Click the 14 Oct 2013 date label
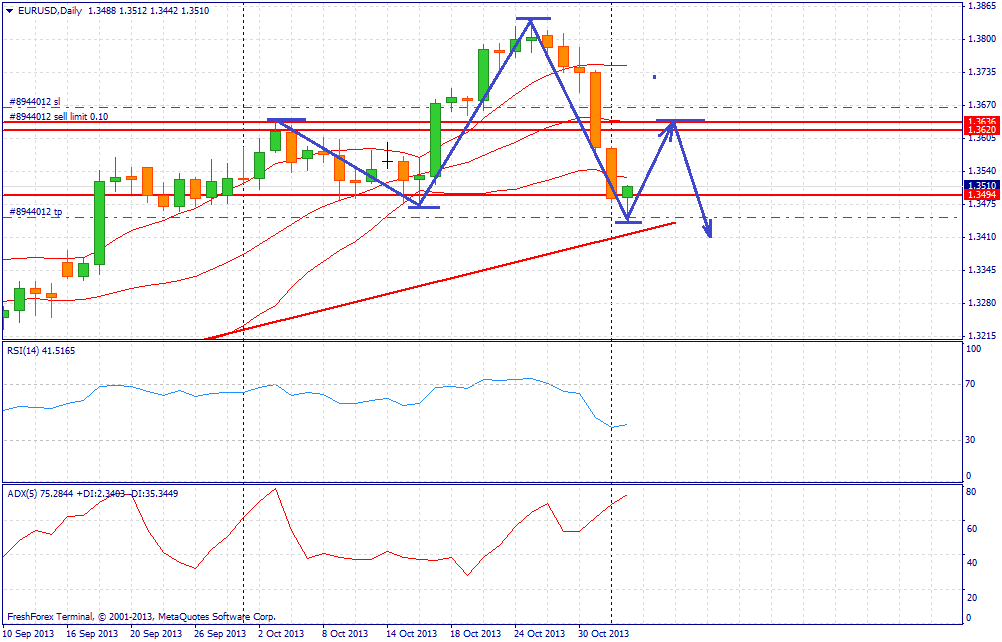This screenshot has height=642, width=1002. click(x=411, y=634)
